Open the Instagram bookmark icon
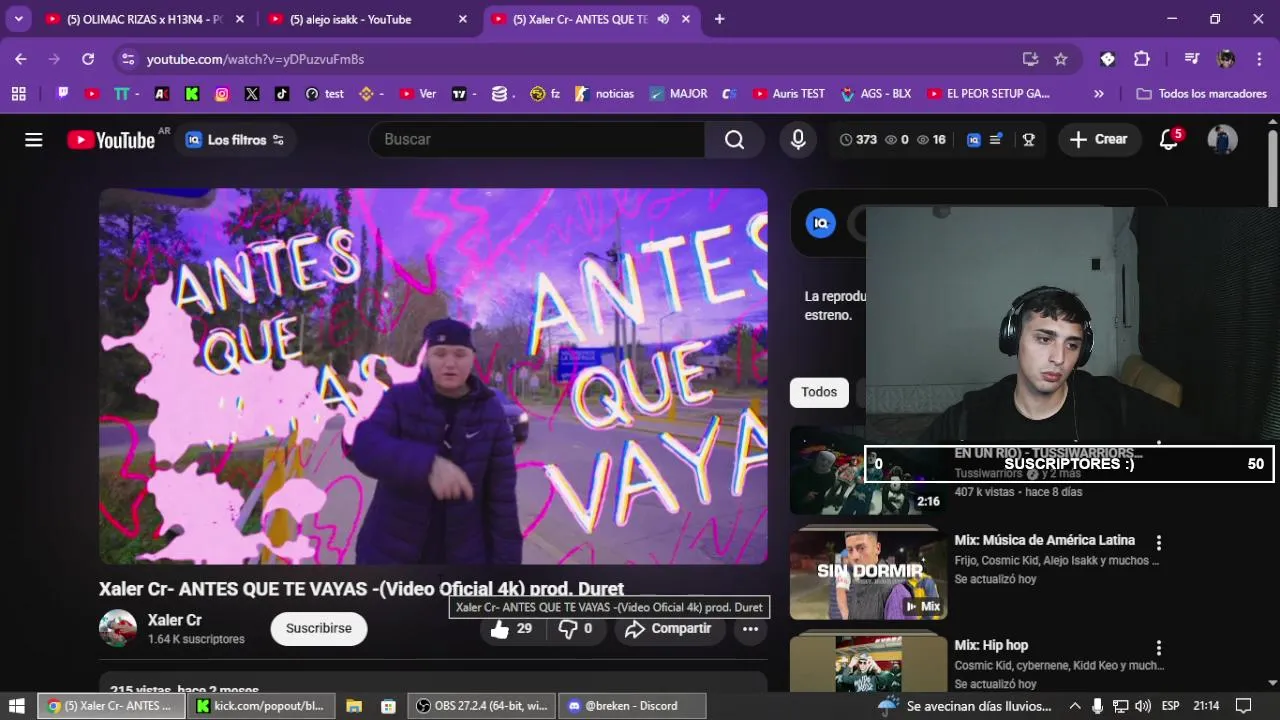Screen dimensions: 1280x720 [222, 94]
